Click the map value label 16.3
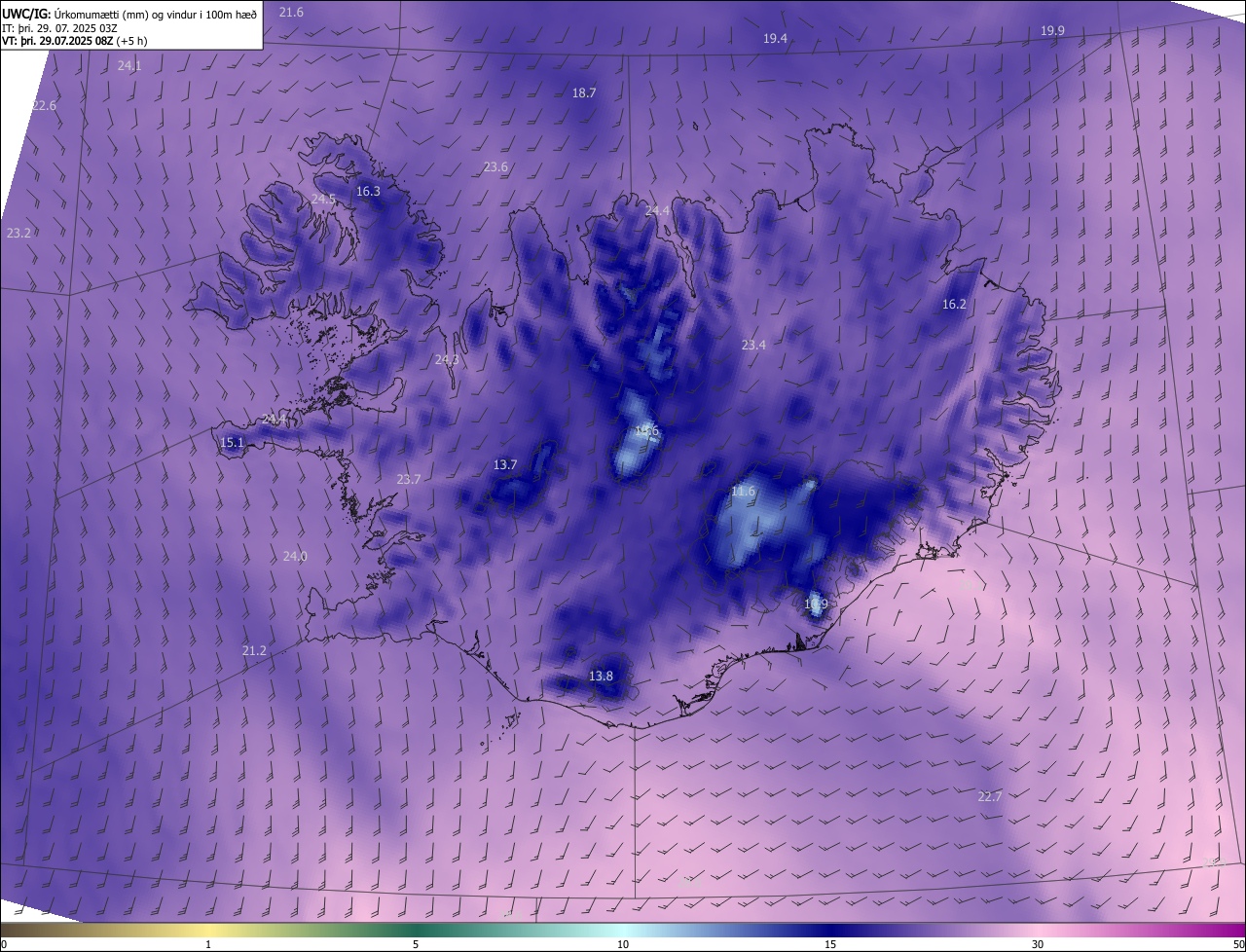 (368, 191)
